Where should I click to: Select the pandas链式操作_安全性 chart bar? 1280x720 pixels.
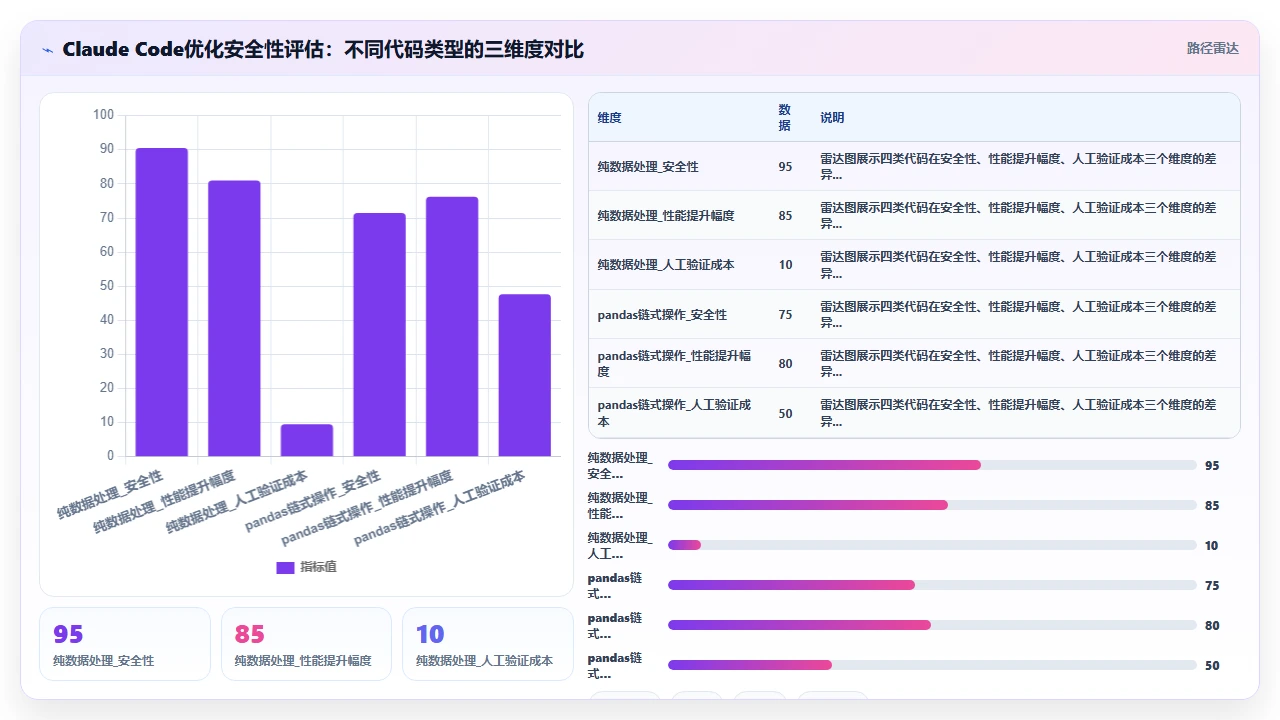click(x=379, y=335)
